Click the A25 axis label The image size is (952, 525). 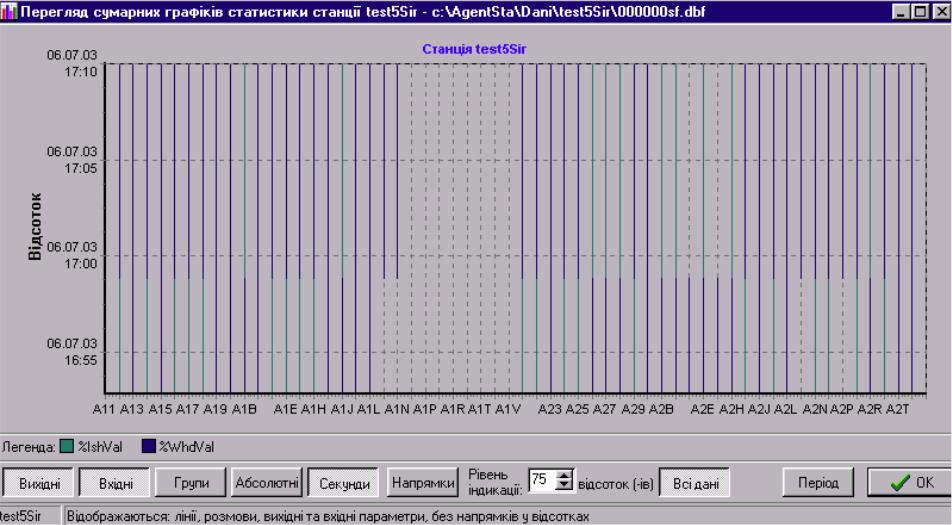point(577,409)
